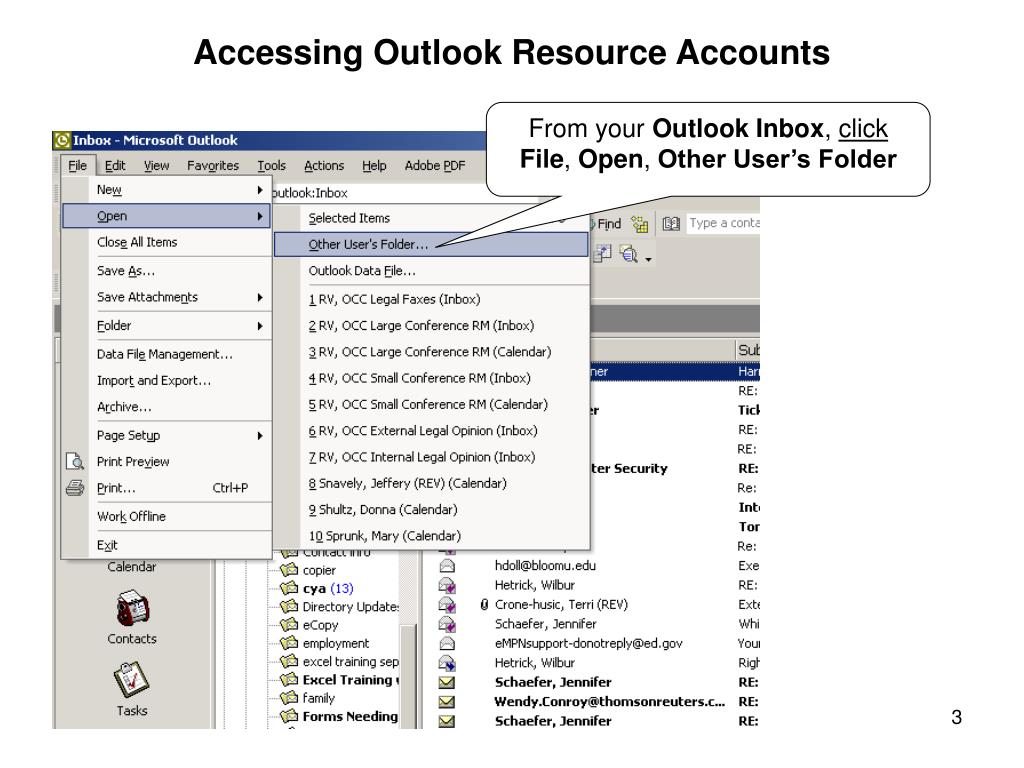
Task: Select Data File Management...
Action: coord(167,355)
